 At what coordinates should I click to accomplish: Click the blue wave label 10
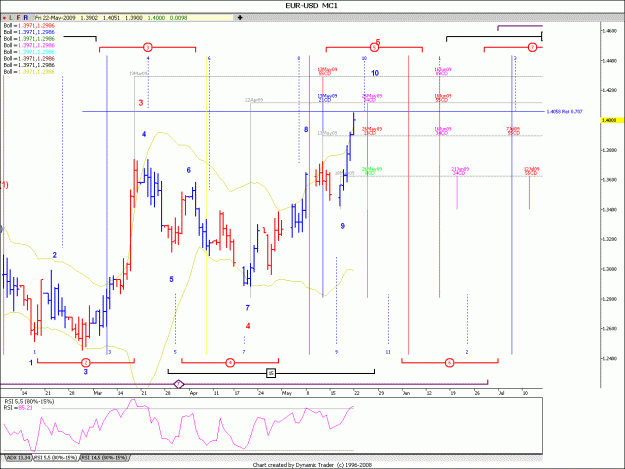pos(375,73)
